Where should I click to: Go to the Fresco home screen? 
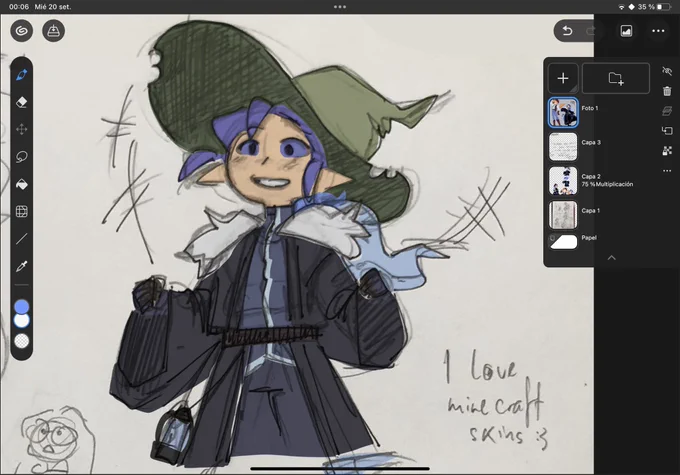pos(21,31)
